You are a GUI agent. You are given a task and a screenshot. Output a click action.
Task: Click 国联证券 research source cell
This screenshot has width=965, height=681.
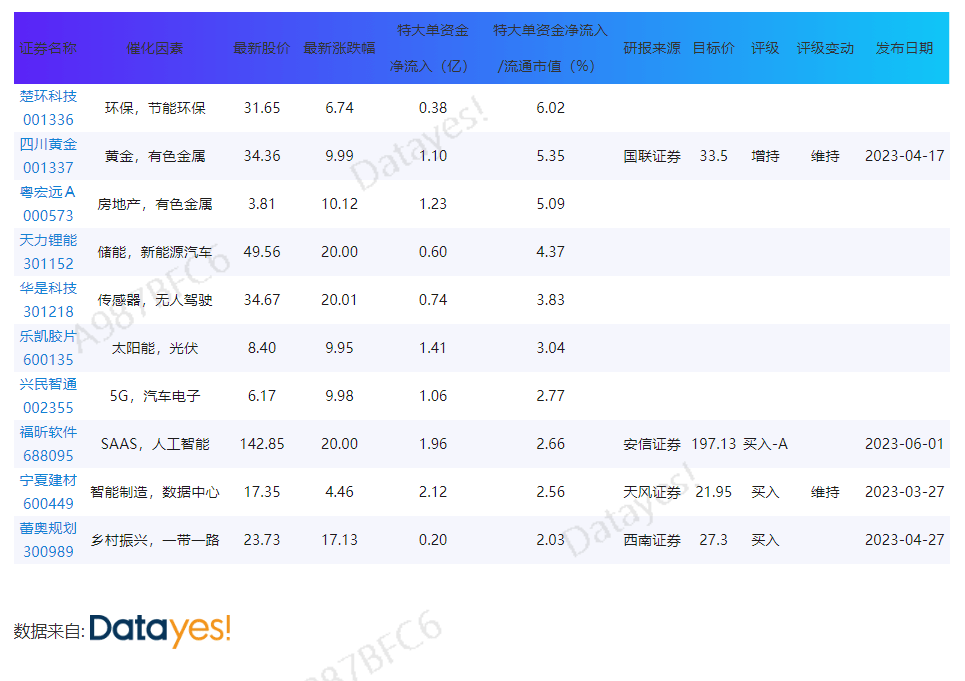click(x=652, y=156)
